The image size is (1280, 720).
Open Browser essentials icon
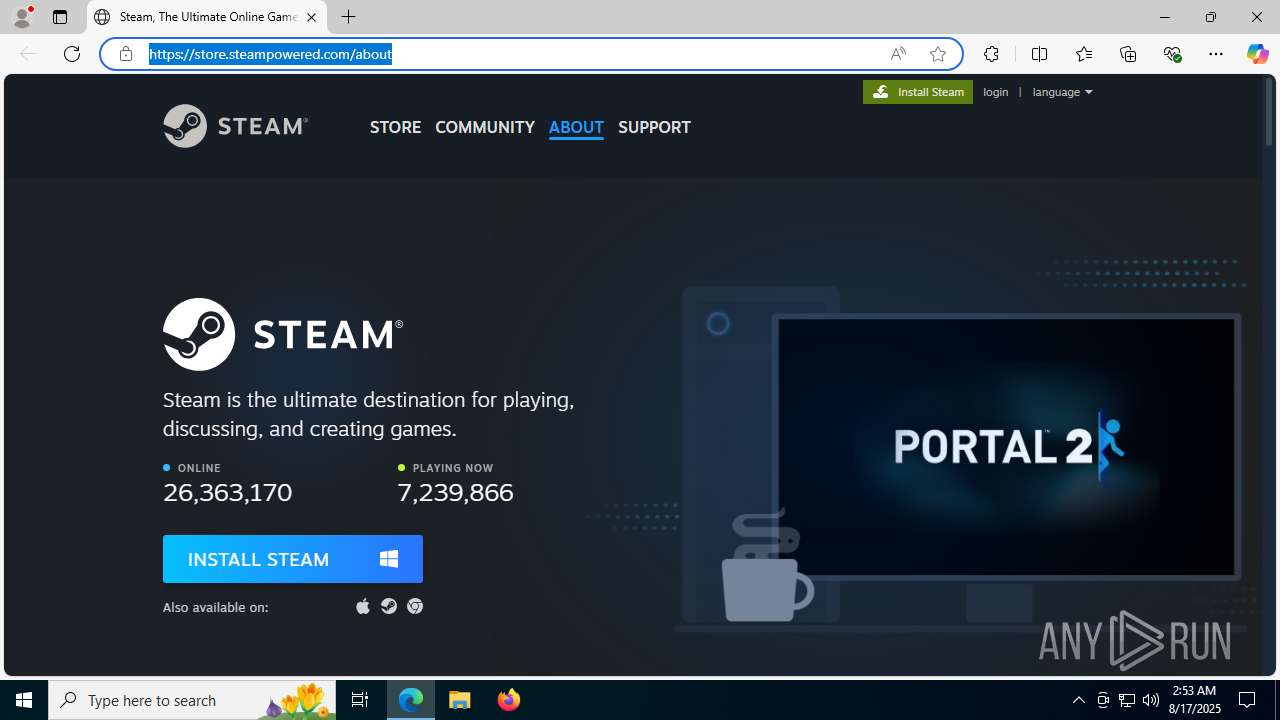pos(1172,54)
